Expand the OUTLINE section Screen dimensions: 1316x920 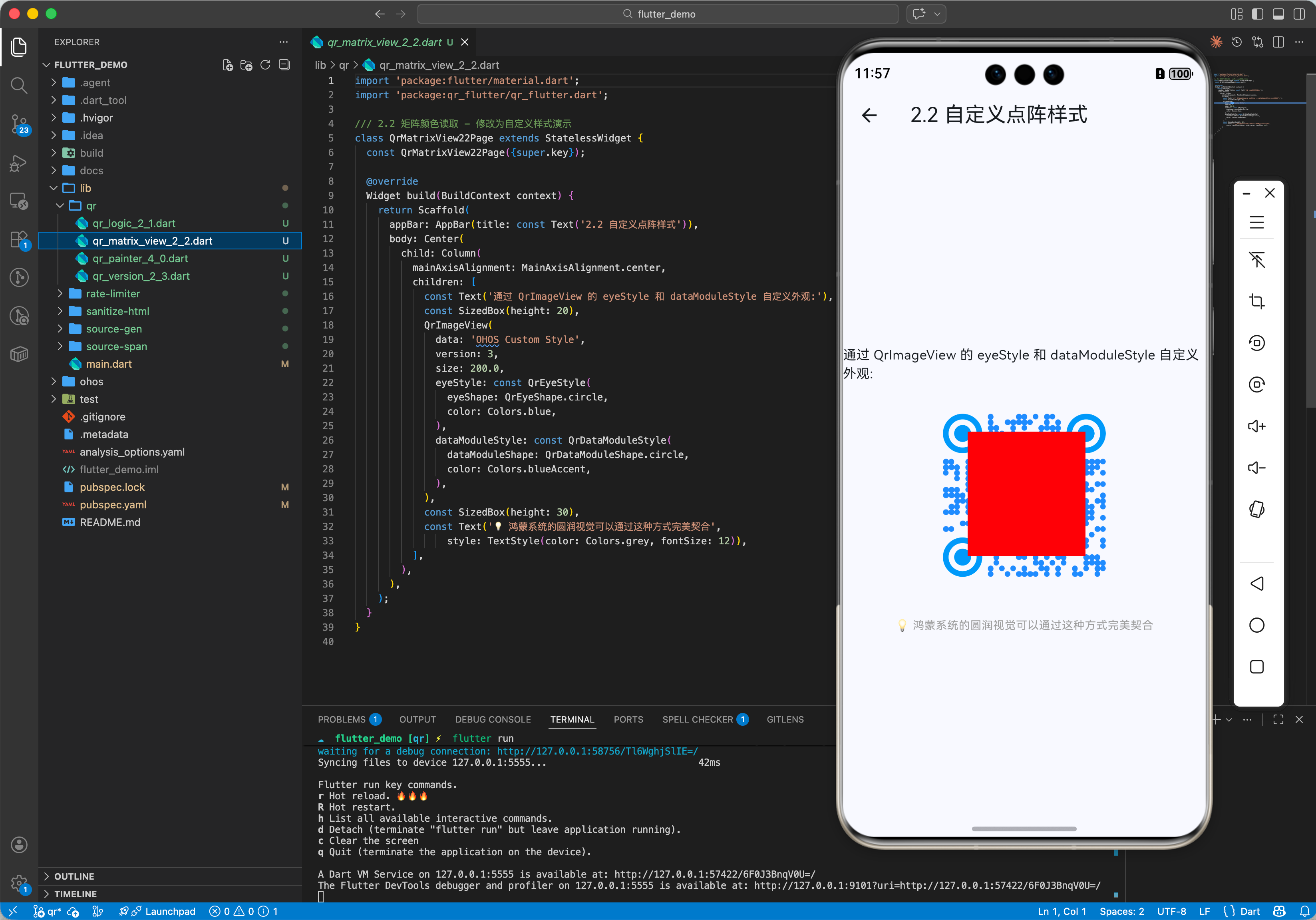point(74,876)
